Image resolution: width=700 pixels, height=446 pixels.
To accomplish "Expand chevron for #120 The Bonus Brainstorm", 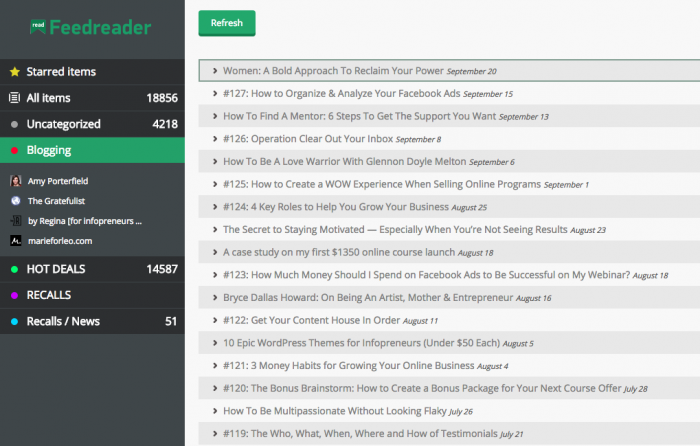I will pos(215,388).
